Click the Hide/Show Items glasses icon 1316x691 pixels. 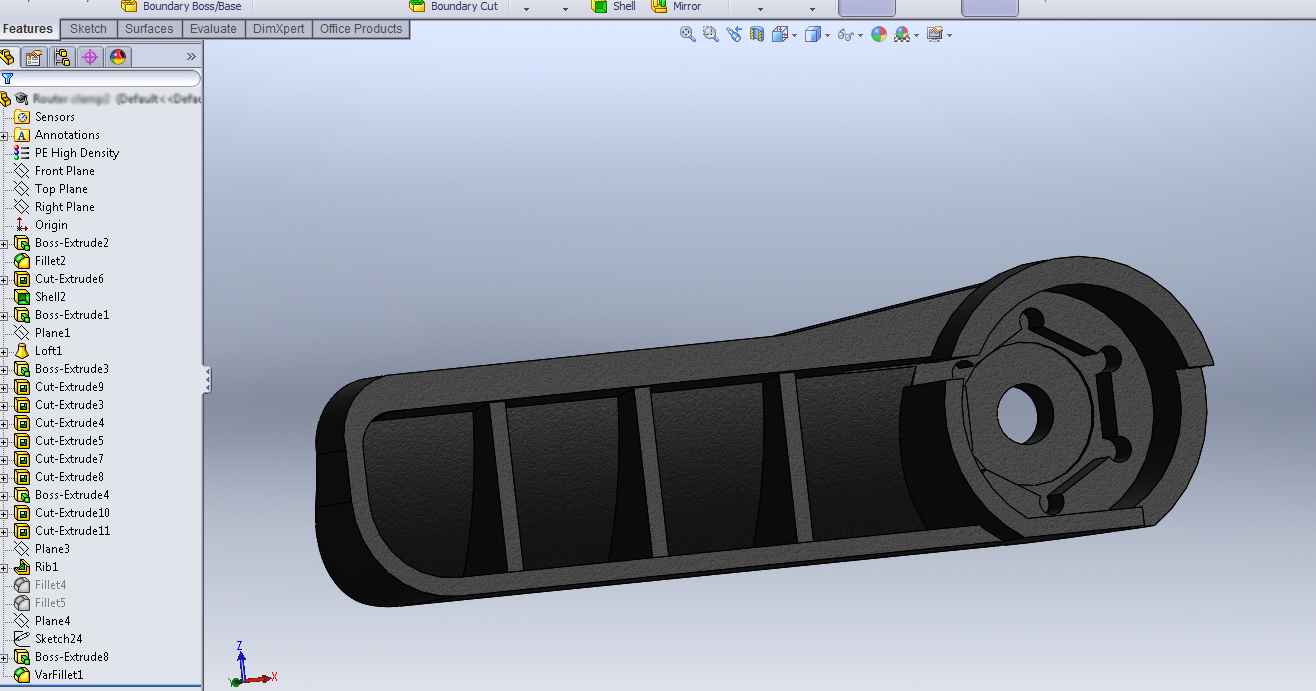coord(846,34)
